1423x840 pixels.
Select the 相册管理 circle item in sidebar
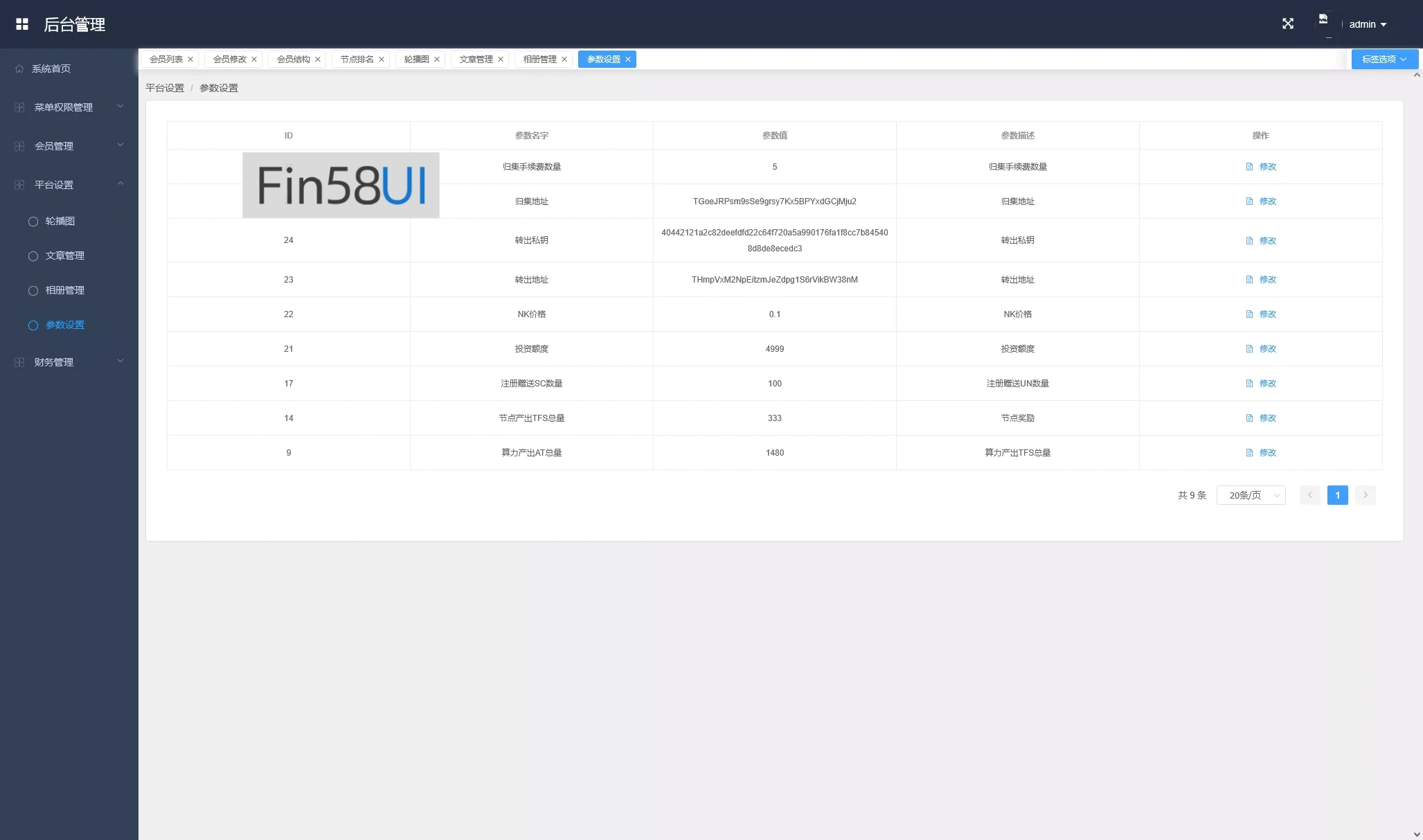[x=33, y=291]
